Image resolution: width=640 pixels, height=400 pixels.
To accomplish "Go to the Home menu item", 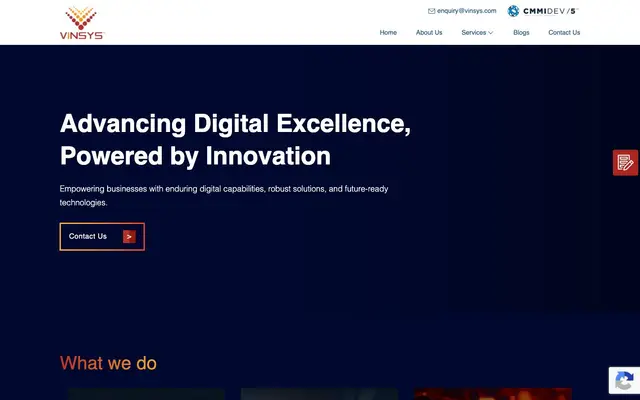I will [x=388, y=33].
